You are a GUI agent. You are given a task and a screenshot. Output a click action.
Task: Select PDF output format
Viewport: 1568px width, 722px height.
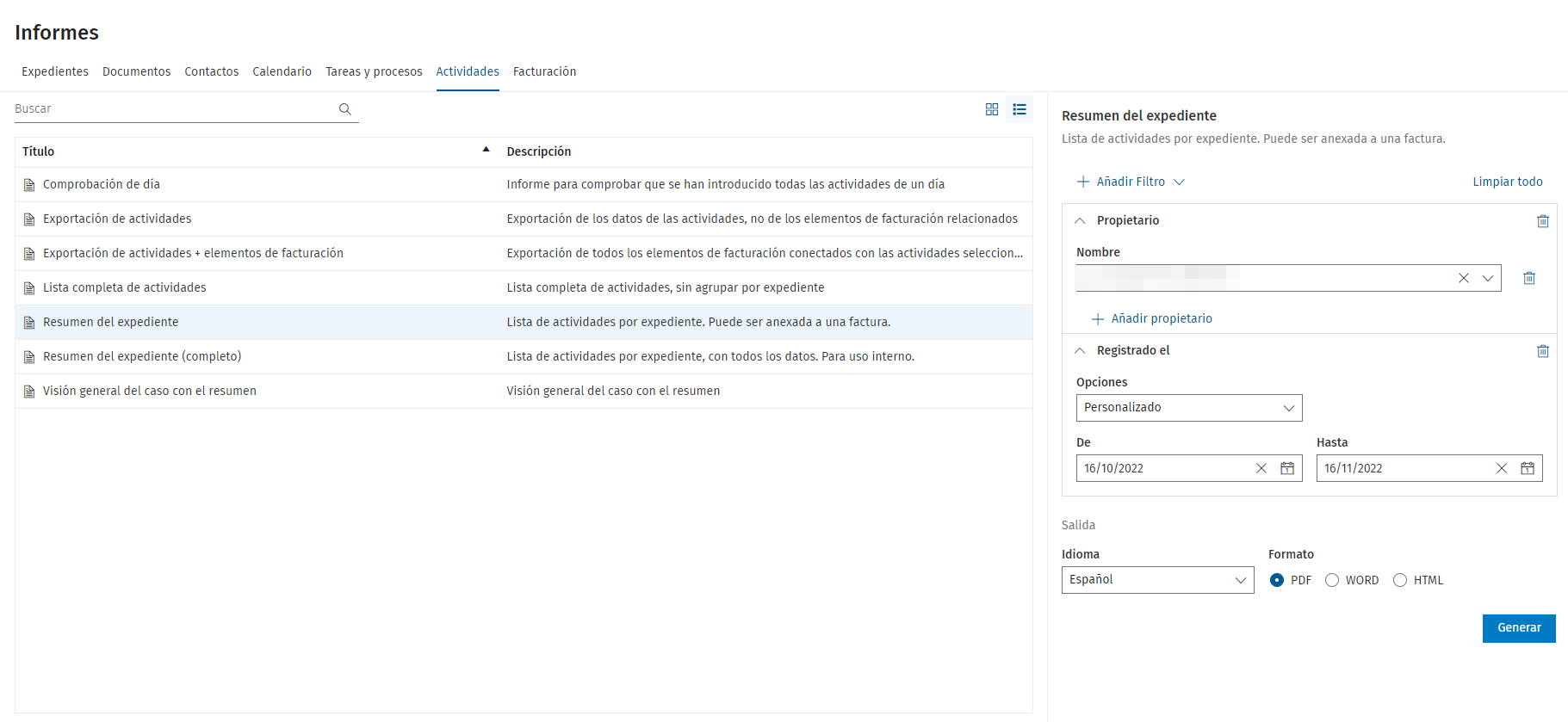(x=1277, y=580)
